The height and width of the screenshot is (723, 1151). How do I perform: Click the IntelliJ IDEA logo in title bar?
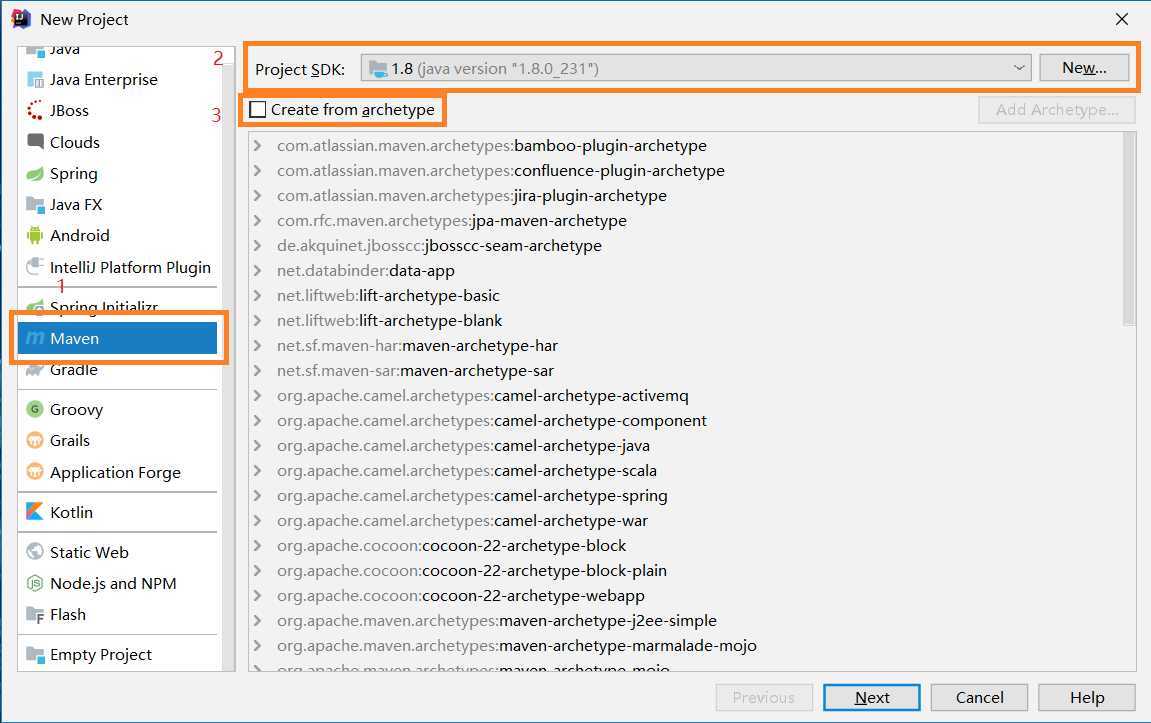coord(21,19)
